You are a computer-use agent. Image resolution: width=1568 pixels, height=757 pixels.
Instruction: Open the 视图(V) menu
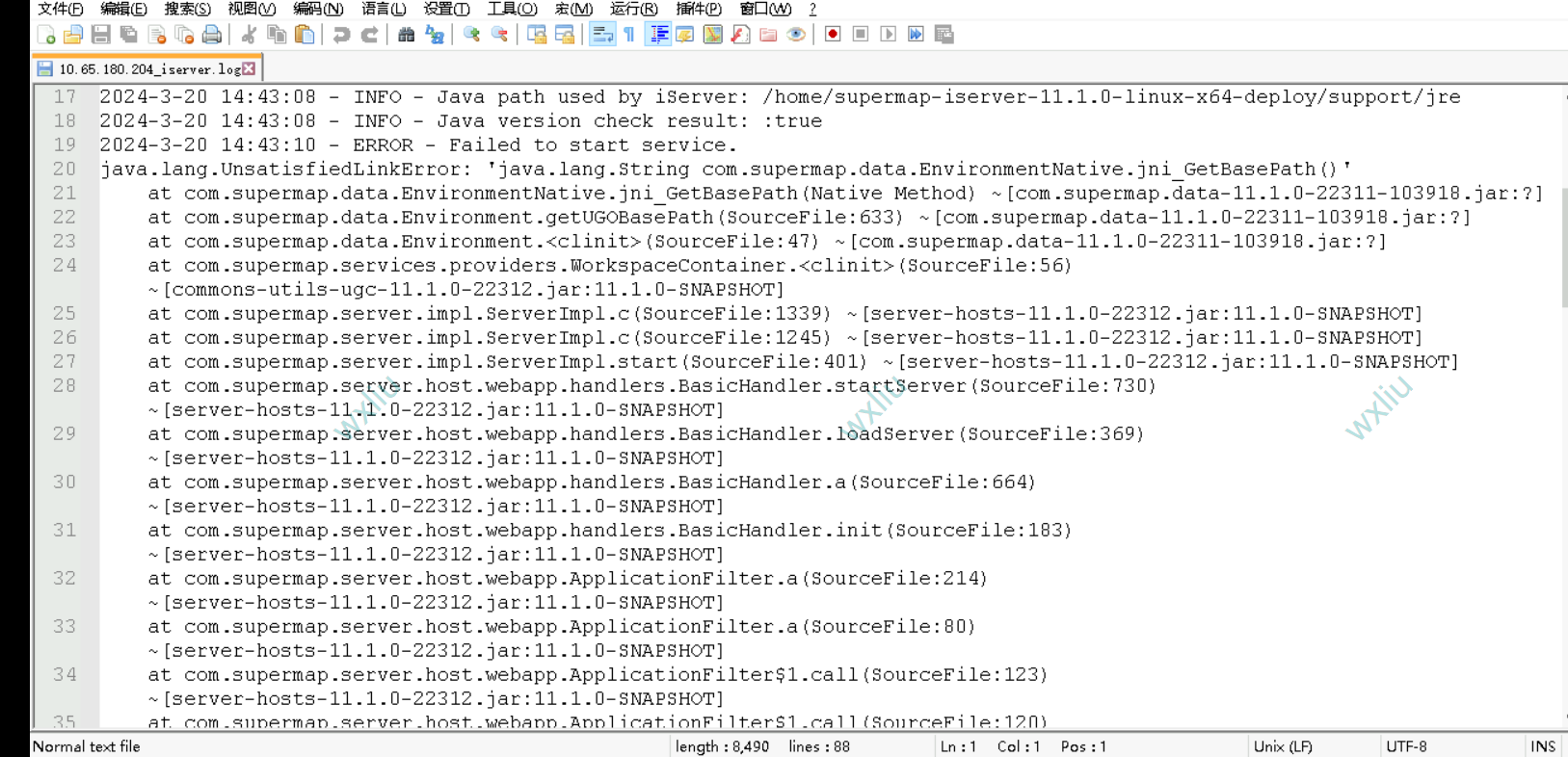coord(252,9)
